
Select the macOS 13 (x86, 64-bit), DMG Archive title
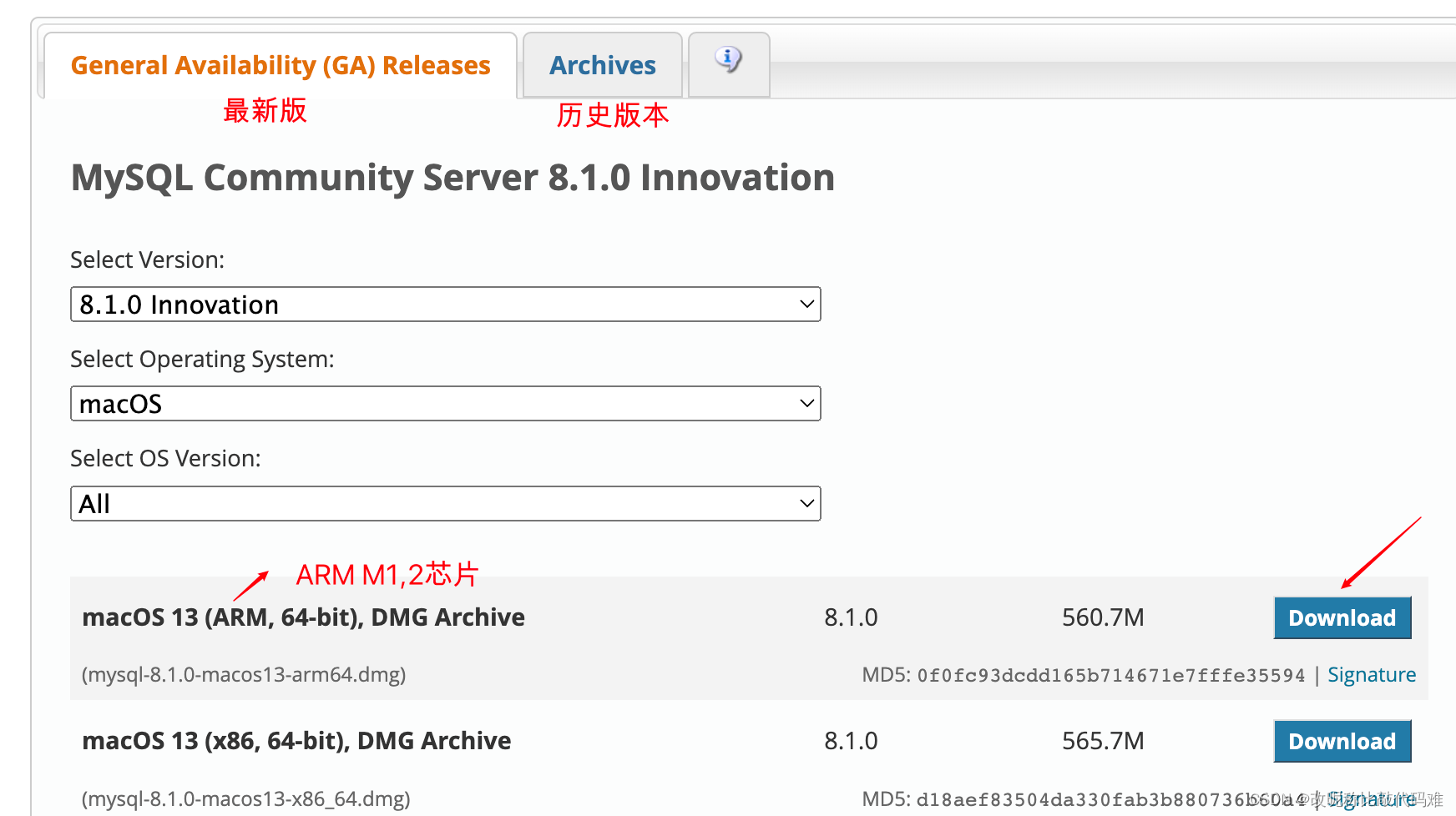pos(296,741)
